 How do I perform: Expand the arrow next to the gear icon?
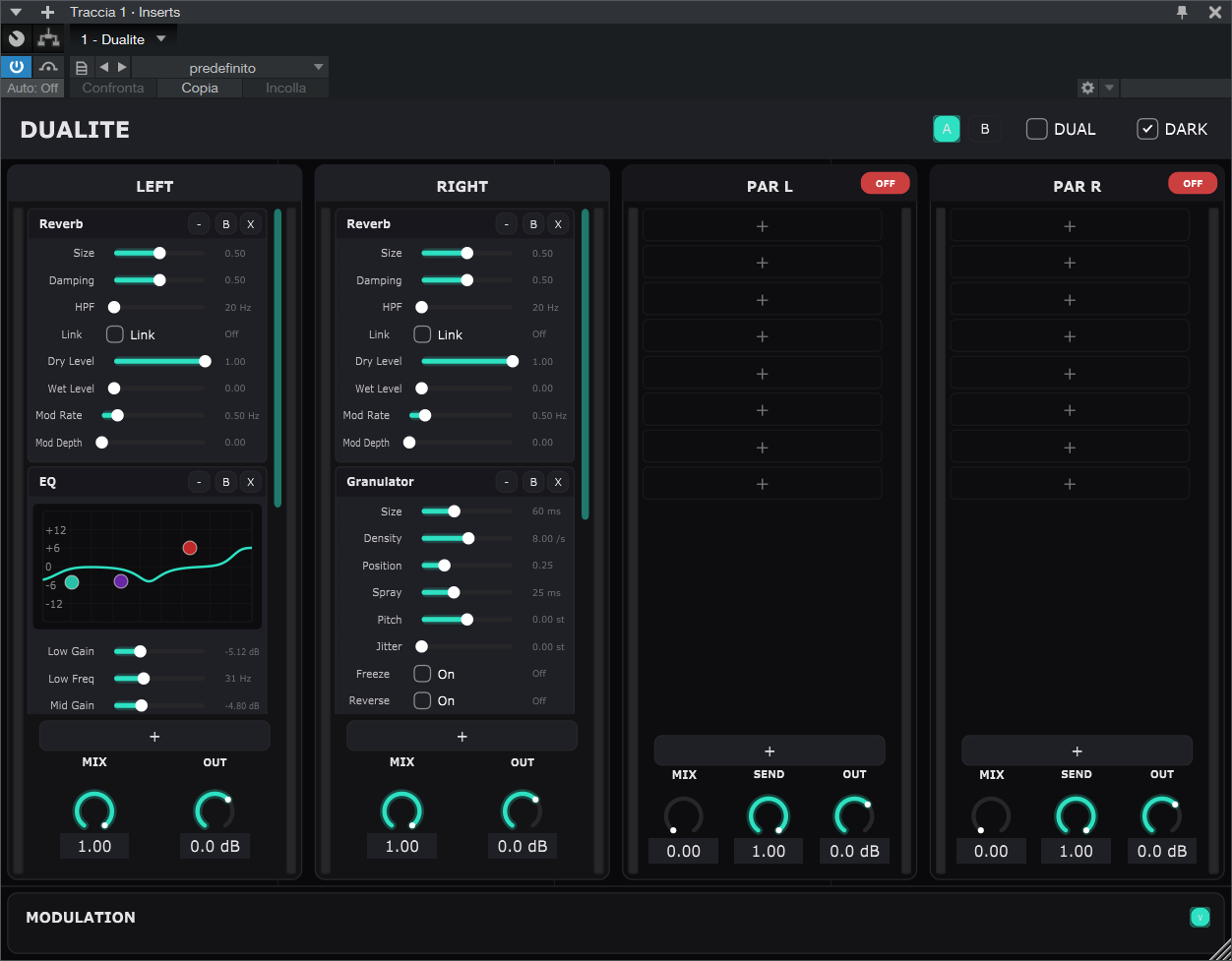[x=1108, y=88]
